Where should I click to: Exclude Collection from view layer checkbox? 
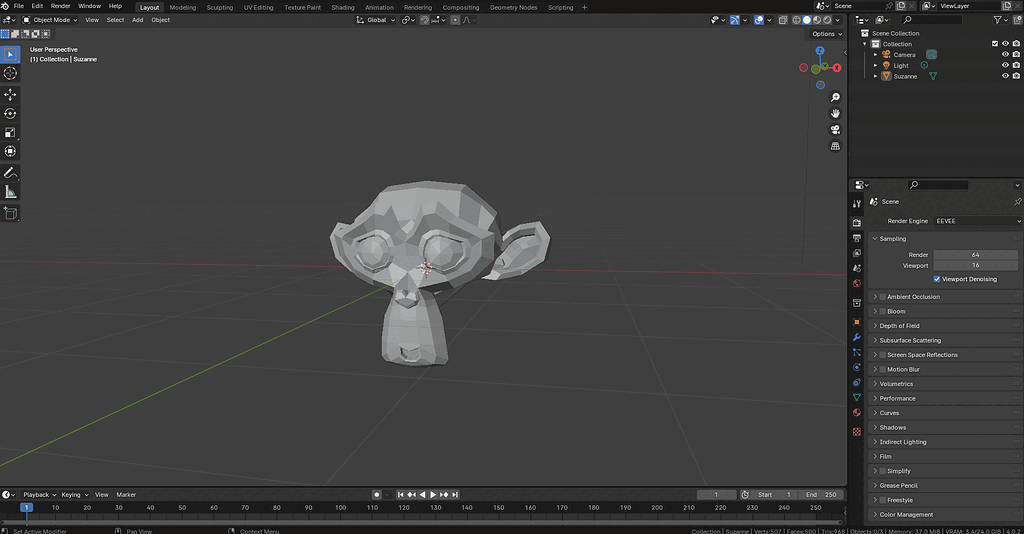point(995,44)
